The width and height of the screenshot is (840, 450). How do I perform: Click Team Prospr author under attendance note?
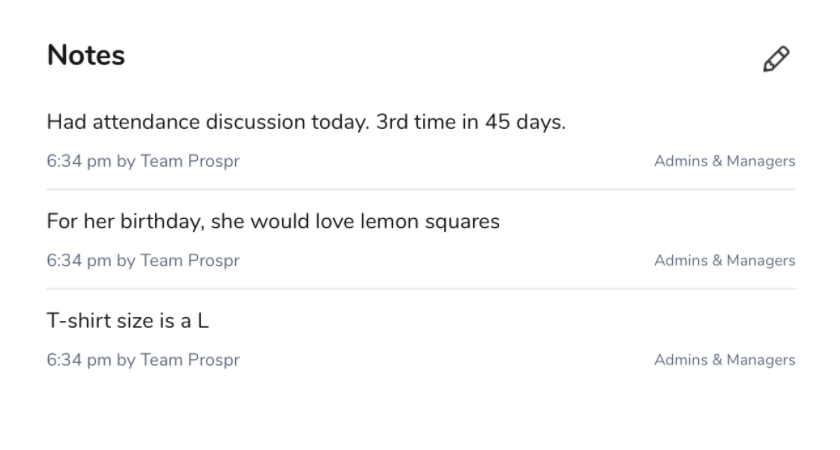coord(190,161)
